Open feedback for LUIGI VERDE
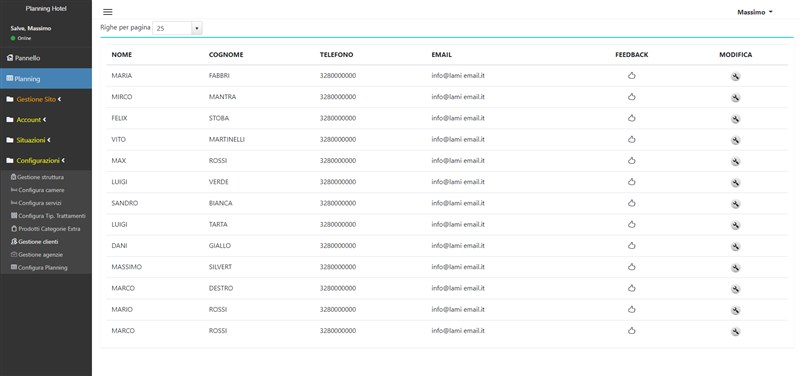This screenshot has height=376, width=800. click(x=632, y=182)
